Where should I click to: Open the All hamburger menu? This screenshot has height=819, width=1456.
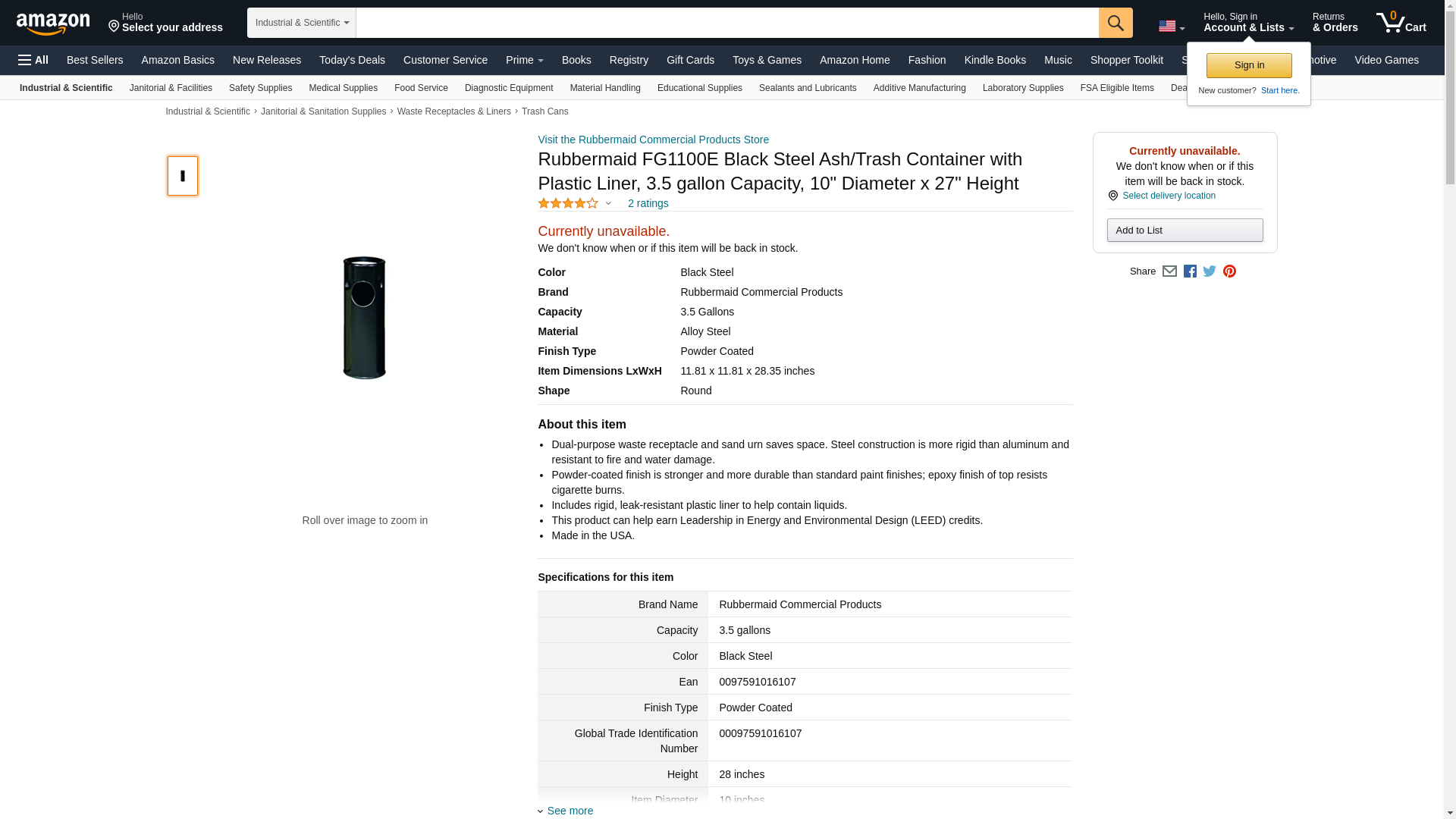tap(33, 60)
